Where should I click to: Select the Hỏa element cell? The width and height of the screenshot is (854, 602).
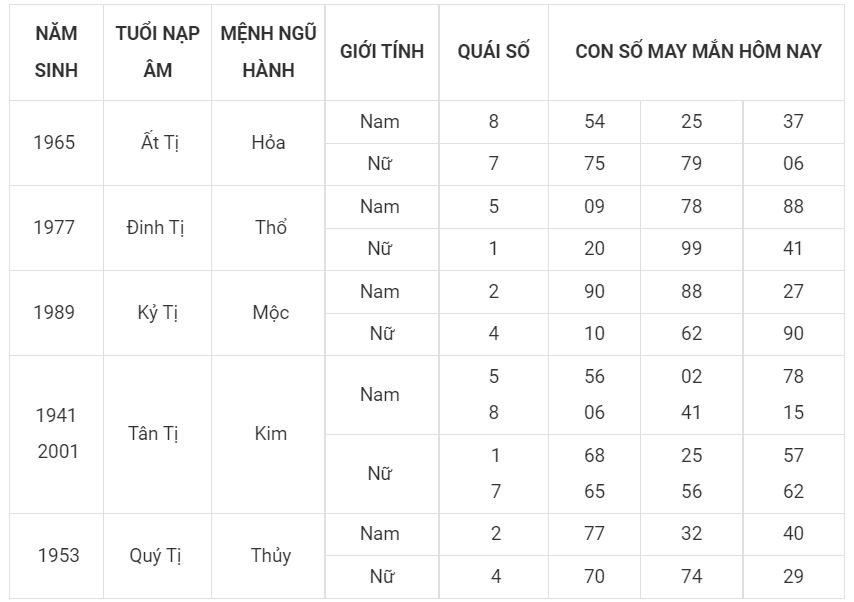click(268, 143)
